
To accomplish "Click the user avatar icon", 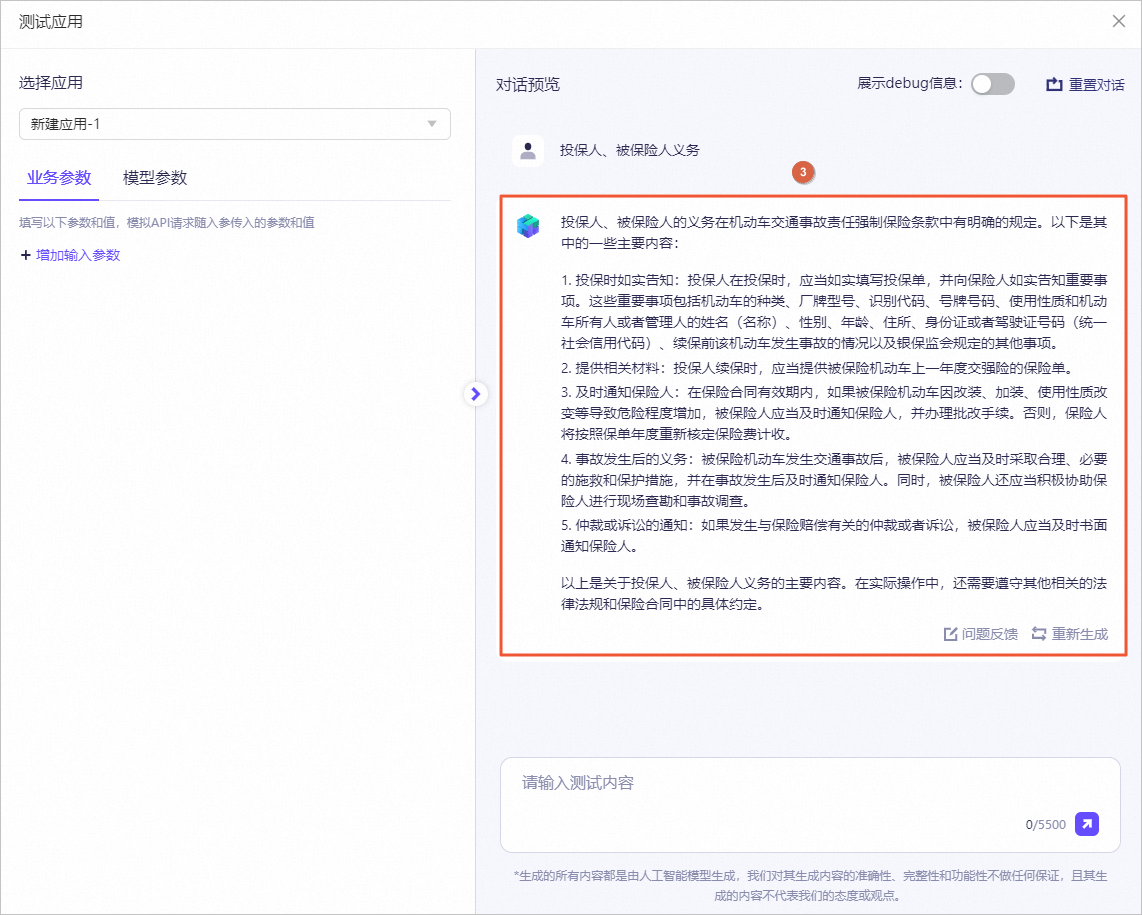I will click(528, 151).
